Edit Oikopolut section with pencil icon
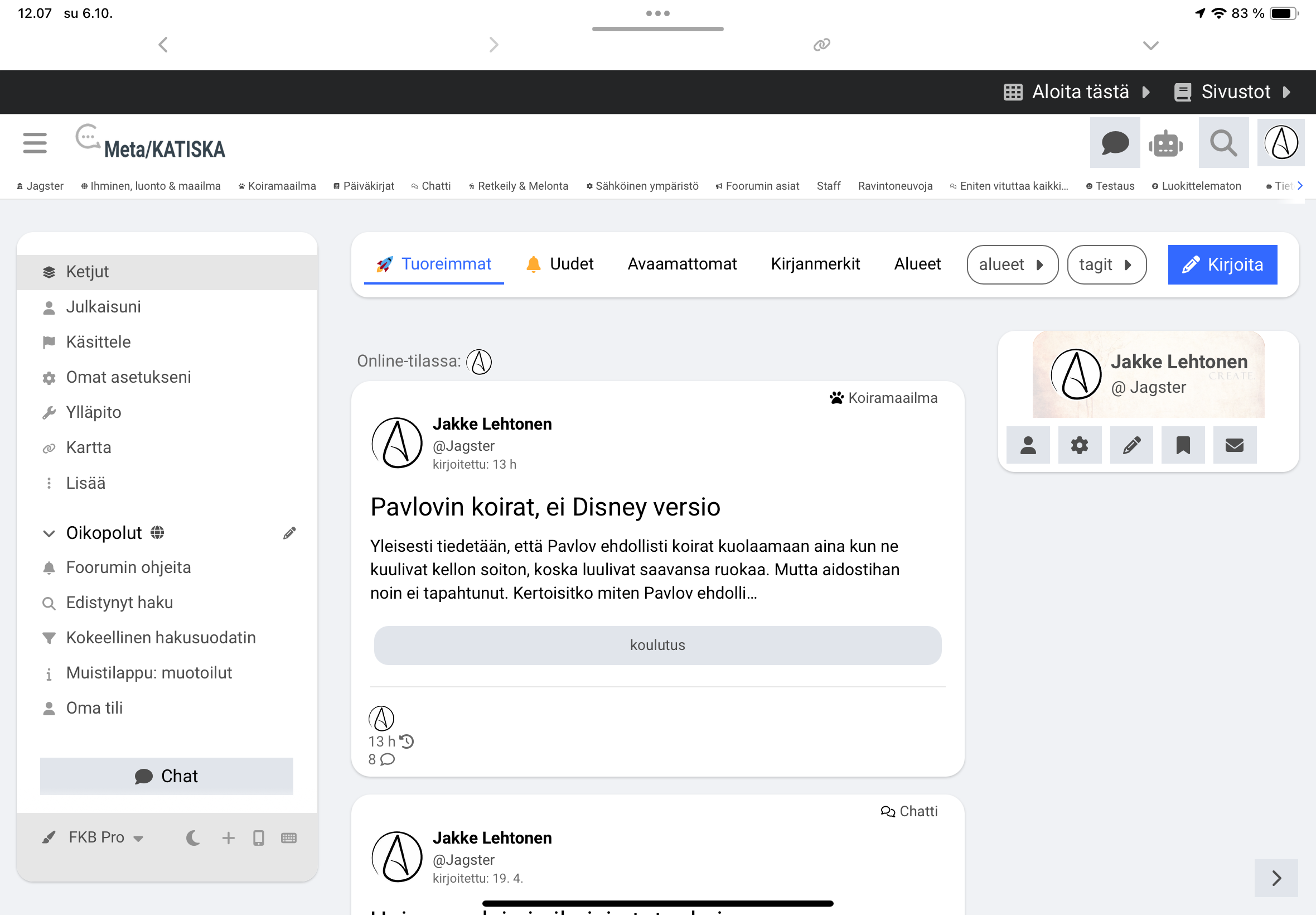The width and height of the screenshot is (1316, 915). pyautogui.click(x=289, y=533)
